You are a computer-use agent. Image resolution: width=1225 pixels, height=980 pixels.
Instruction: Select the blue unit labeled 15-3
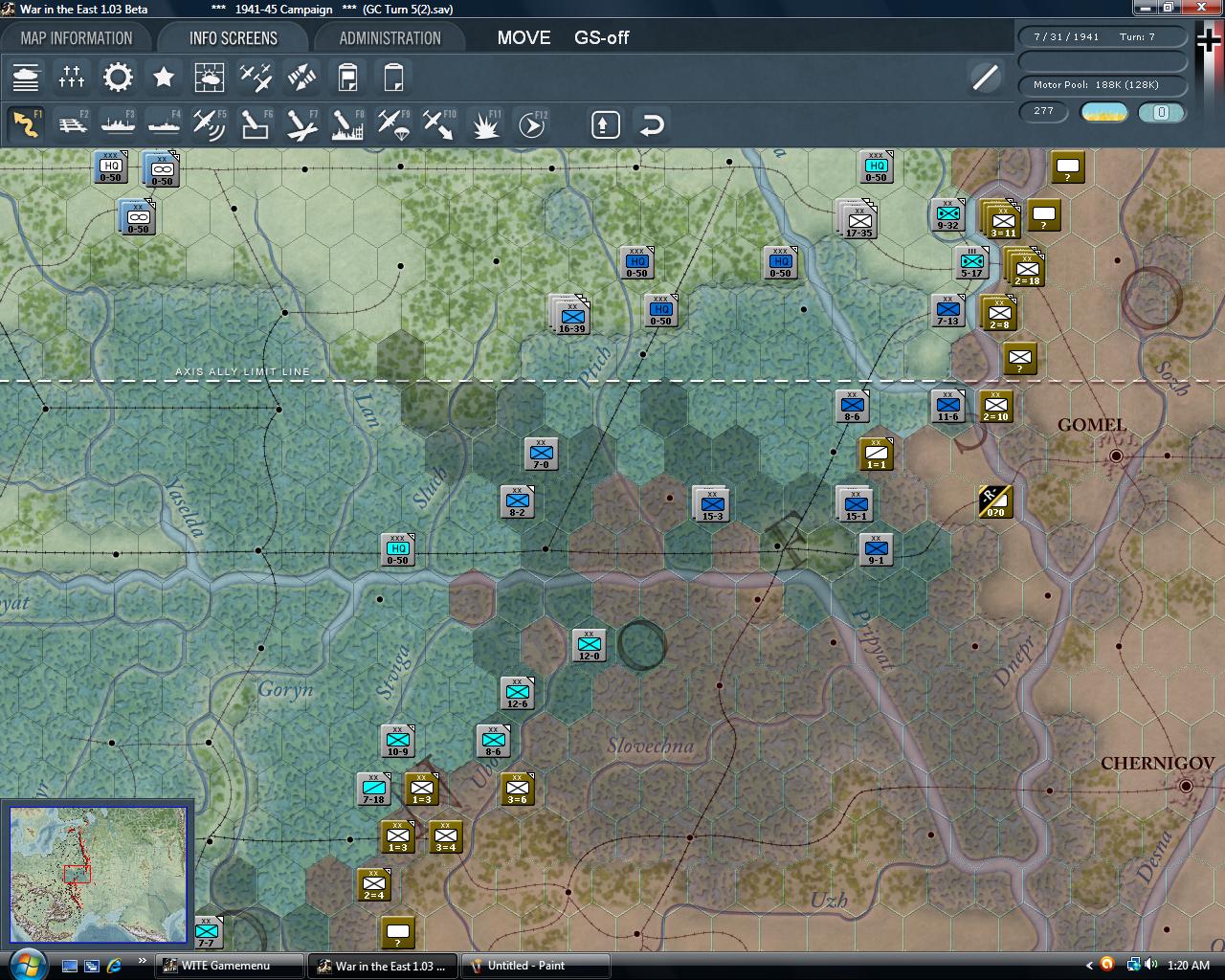coord(711,504)
